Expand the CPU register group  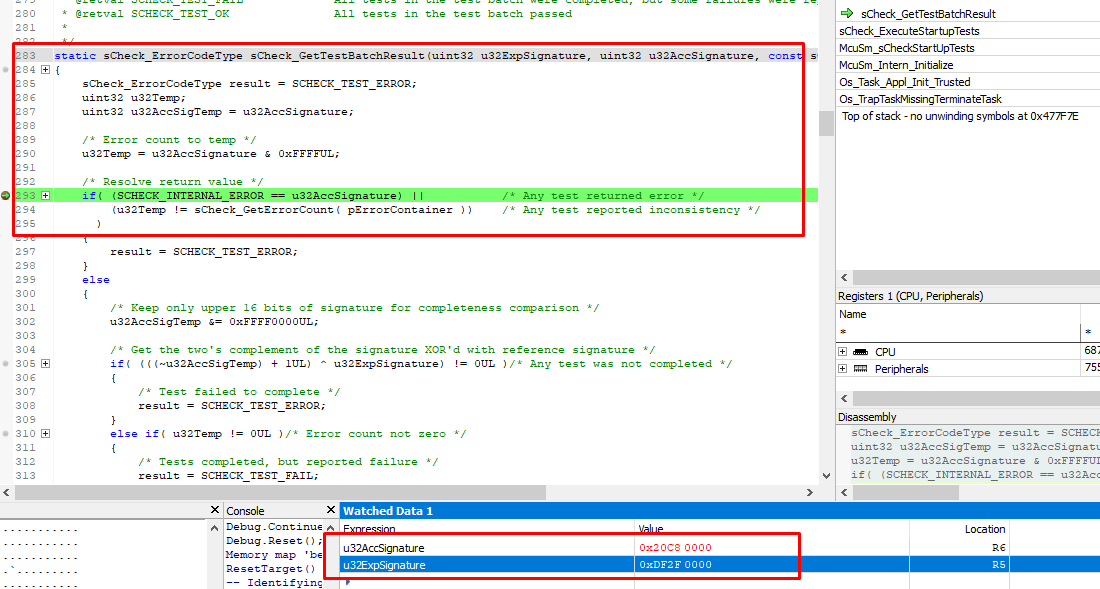coord(843,352)
